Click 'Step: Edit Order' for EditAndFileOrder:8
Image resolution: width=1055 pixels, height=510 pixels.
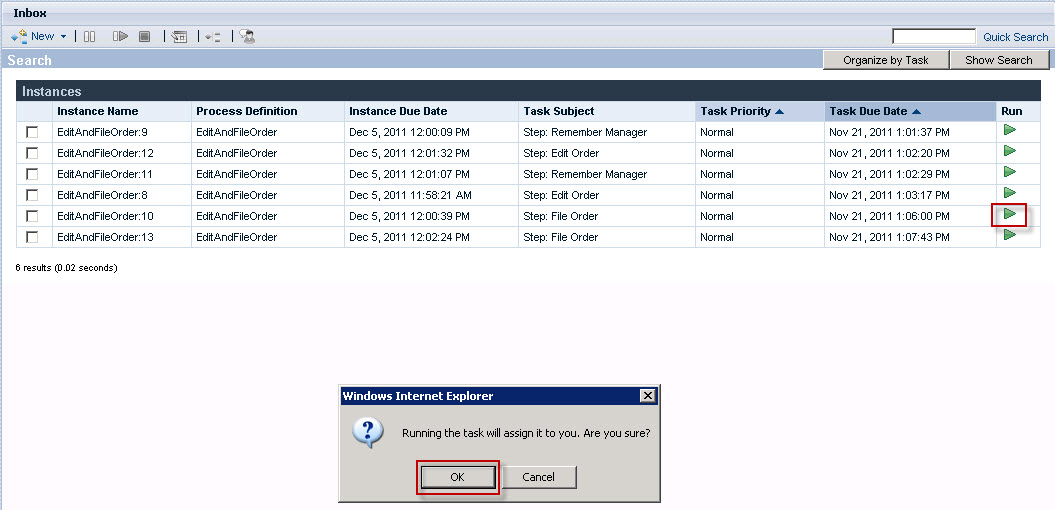tap(561, 195)
